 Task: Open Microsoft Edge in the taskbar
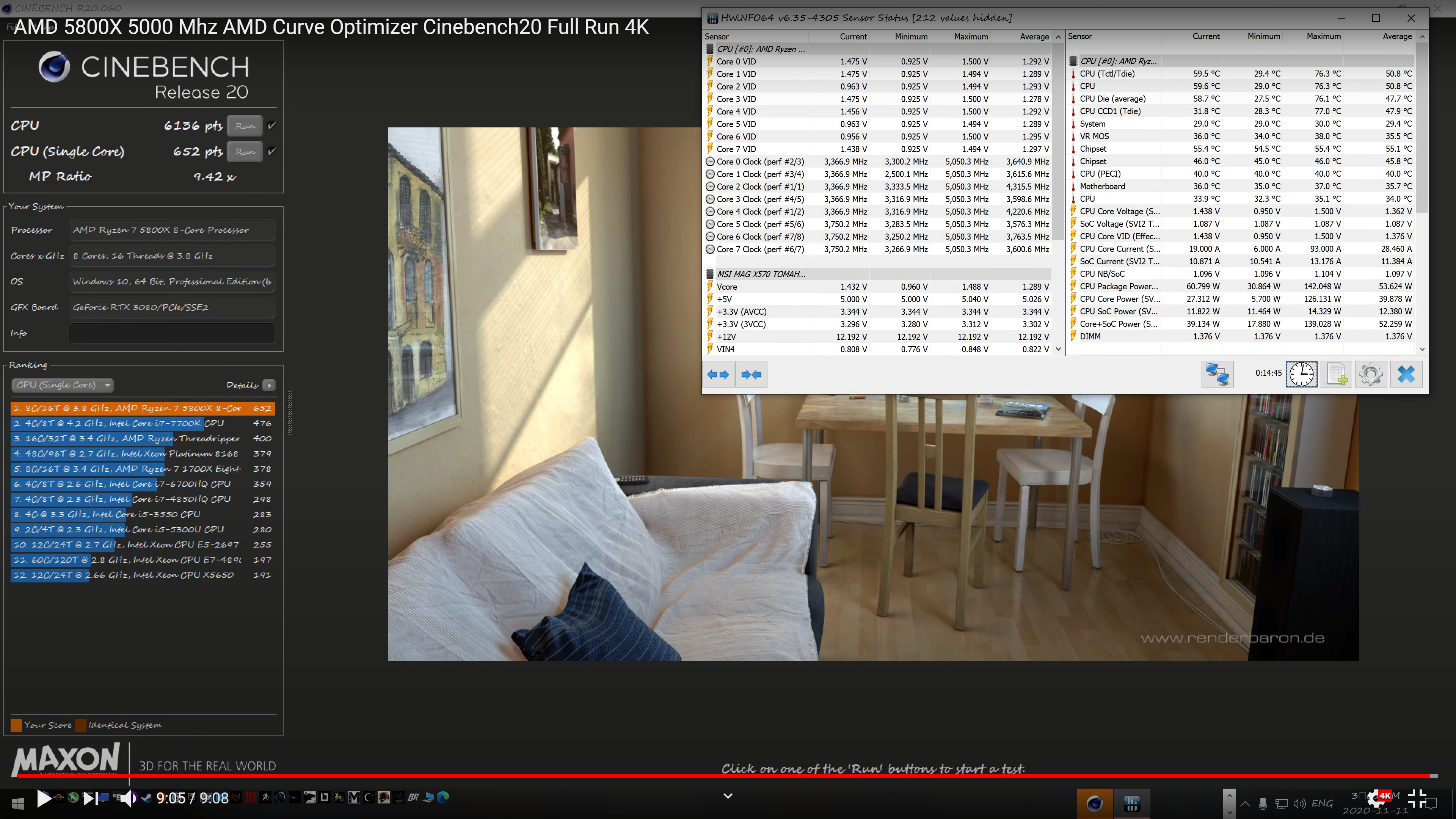click(443, 797)
